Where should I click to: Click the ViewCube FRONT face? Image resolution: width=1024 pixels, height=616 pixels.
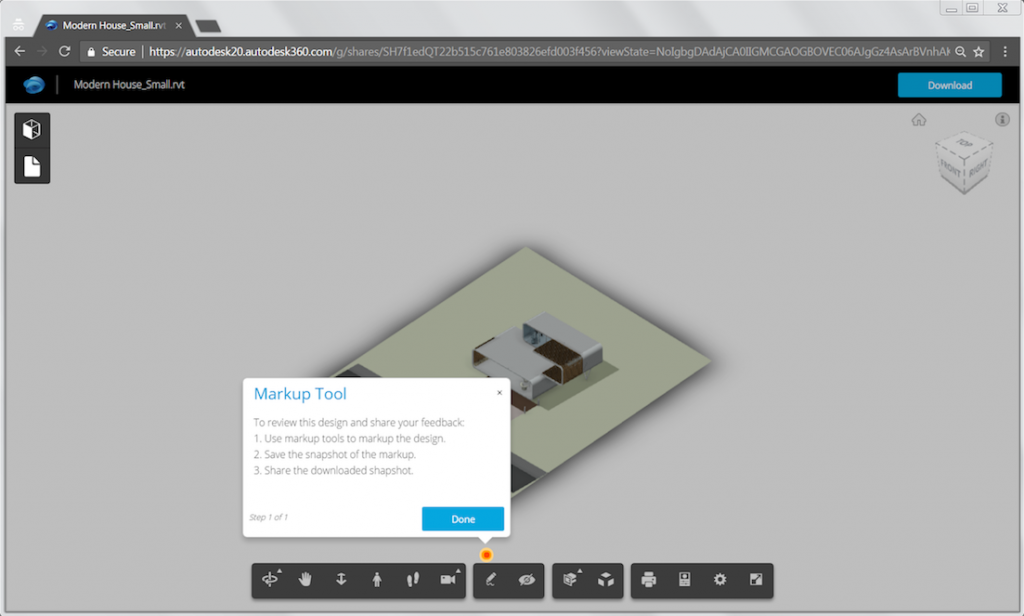pos(950,170)
